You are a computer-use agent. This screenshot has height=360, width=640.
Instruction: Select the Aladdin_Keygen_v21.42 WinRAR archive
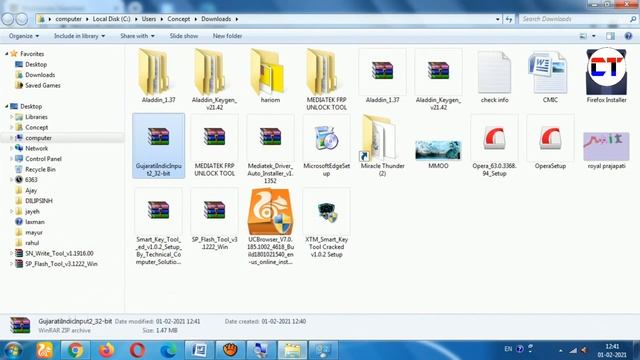pyautogui.click(x=438, y=79)
